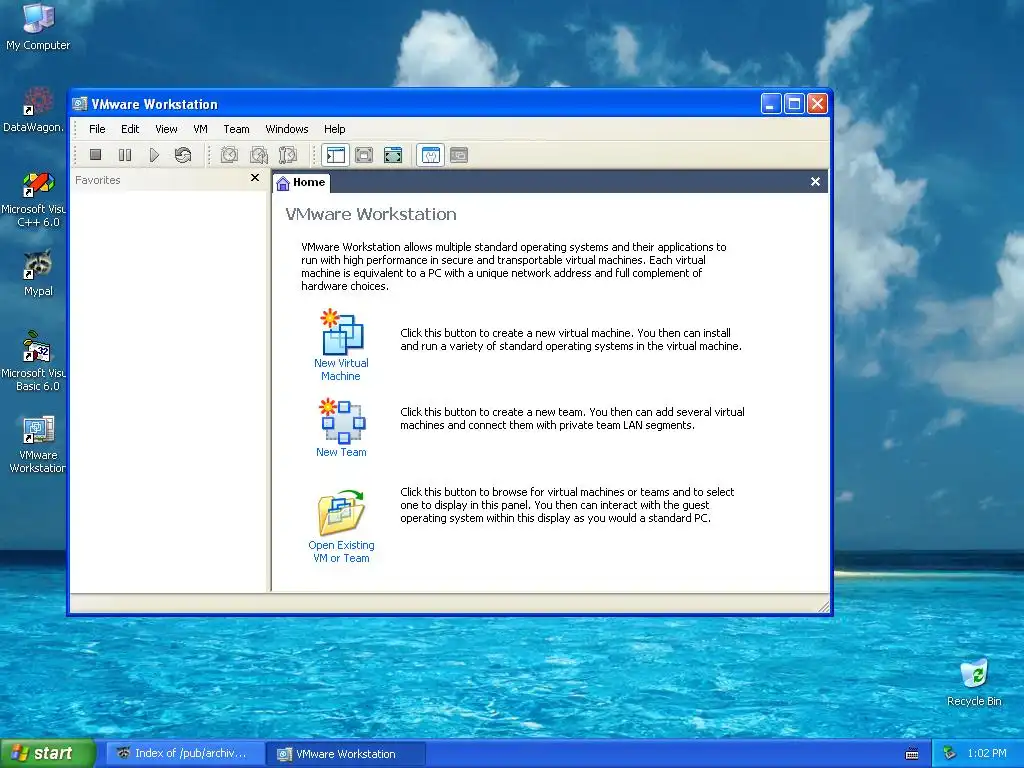The image size is (1024, 768).
Task: Click the Reset virtual machine icon
Action: pos(183,155)
